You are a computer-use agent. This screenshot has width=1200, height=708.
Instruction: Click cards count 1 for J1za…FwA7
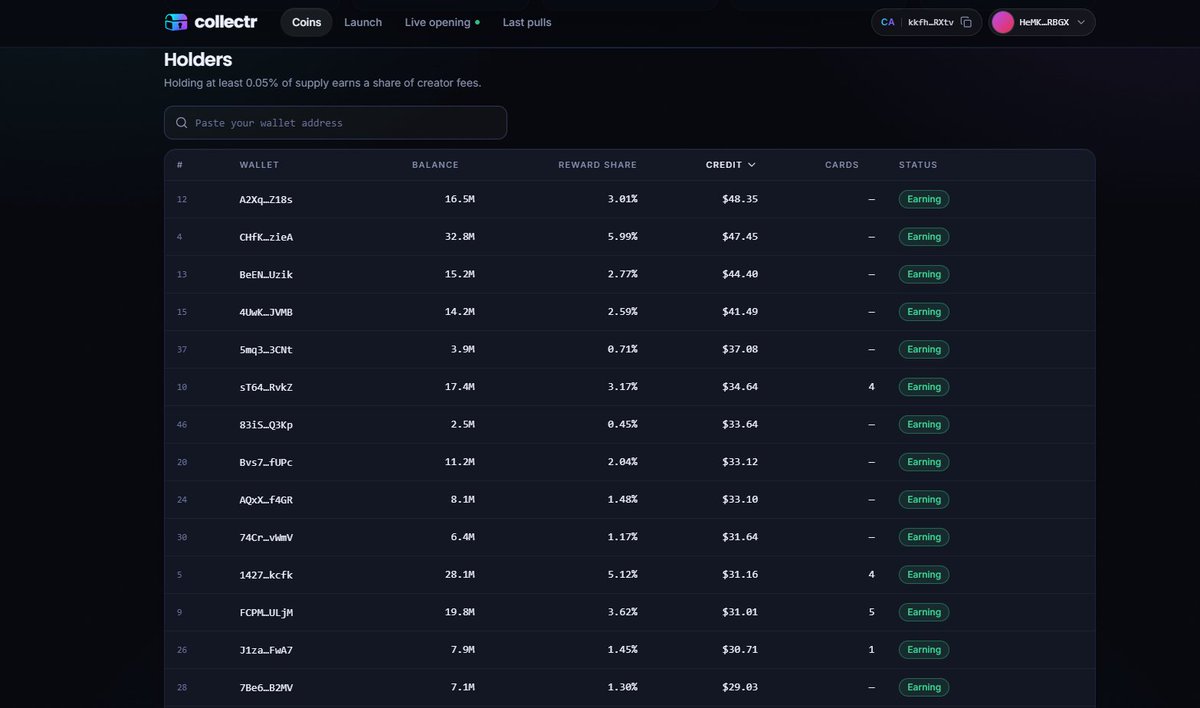[x=871, y=650]
